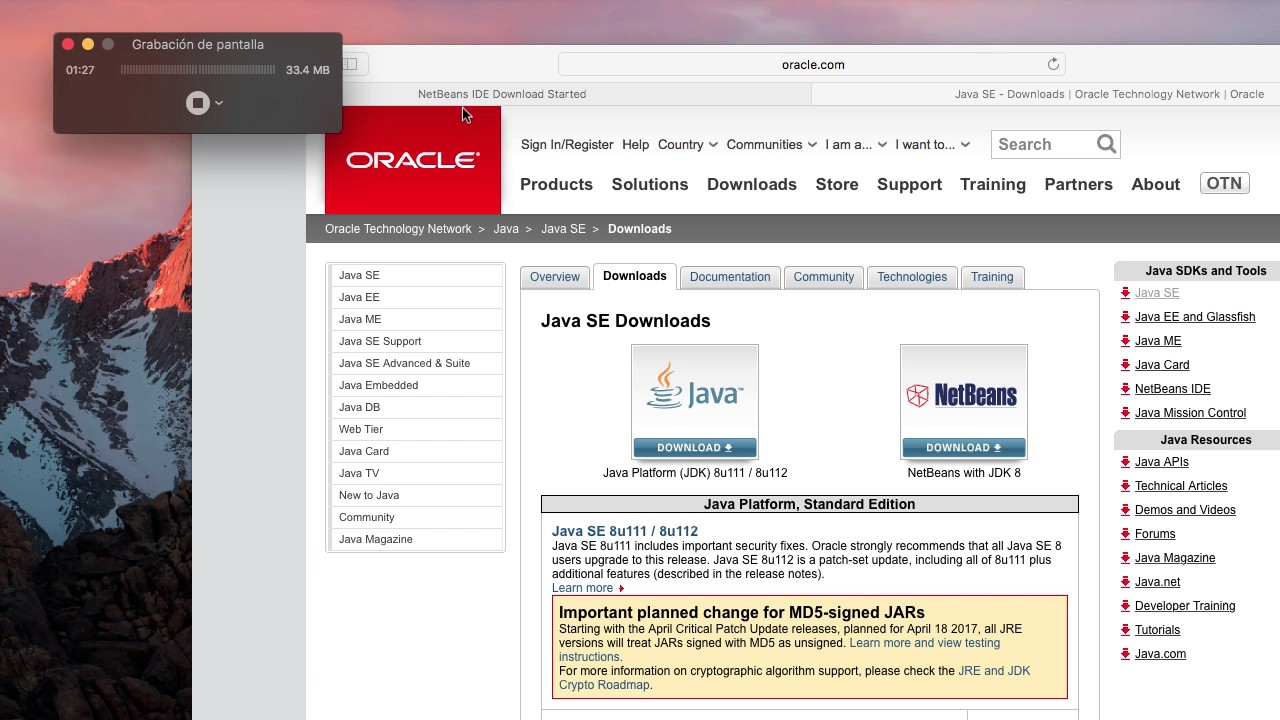Open Java APIs resource link

1162,462
